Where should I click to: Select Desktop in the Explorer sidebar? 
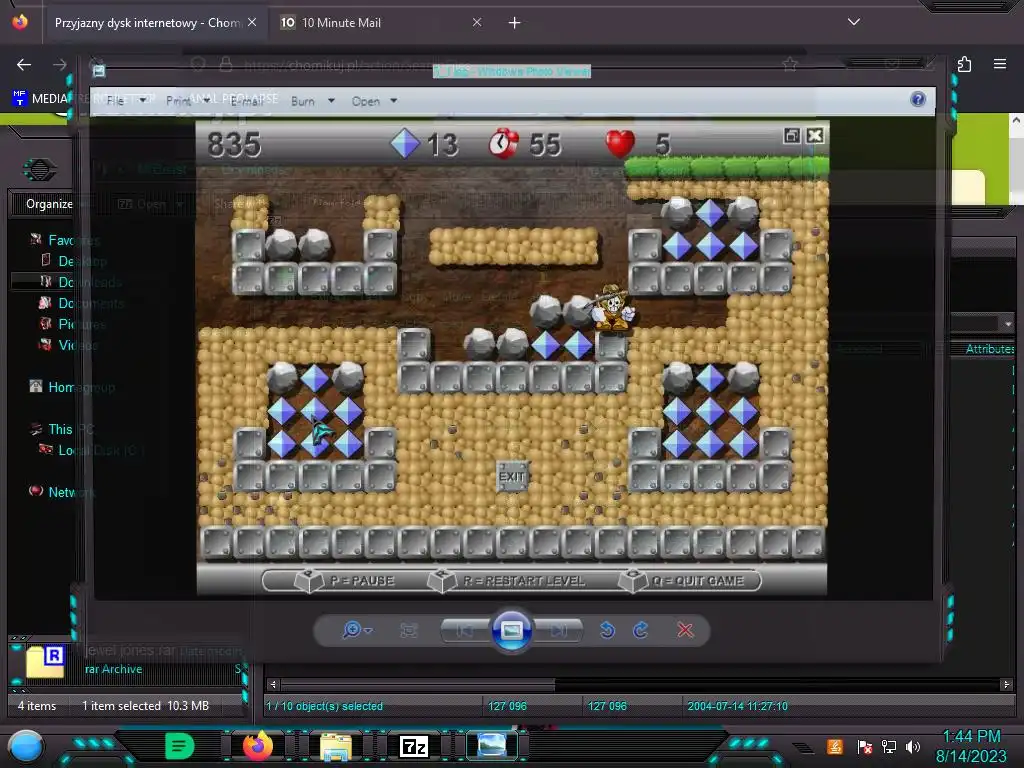pos(82,261)
